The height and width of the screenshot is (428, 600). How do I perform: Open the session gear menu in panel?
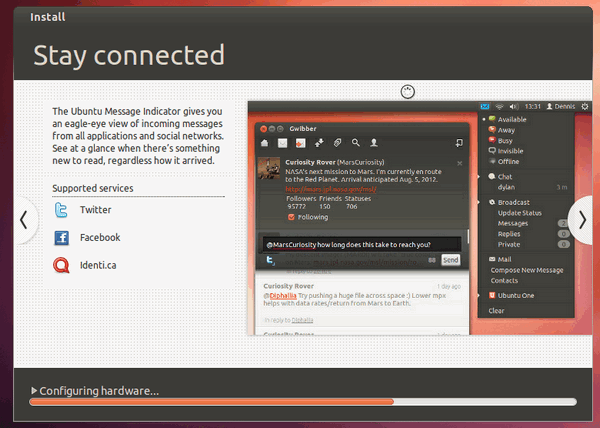coord(584,106)
